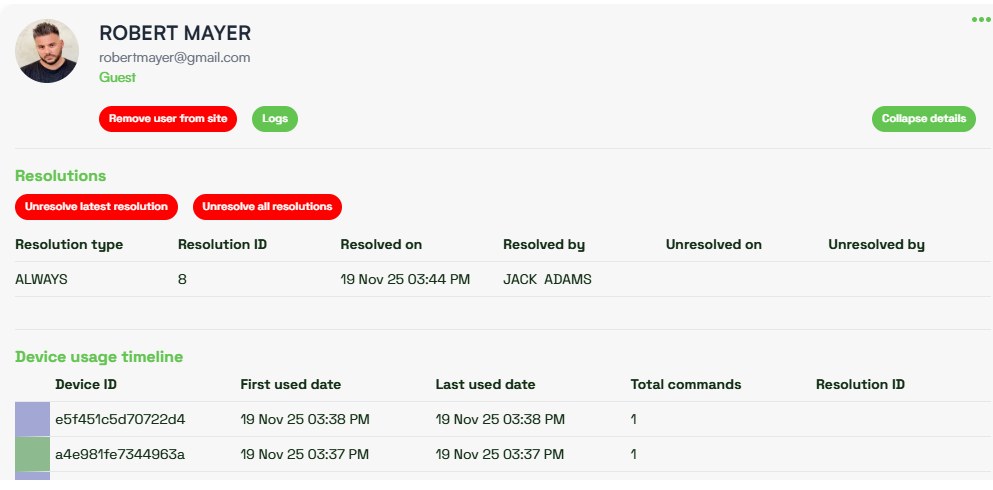Click the Device ID column header
Viewport: 993px width, 490px height.
86,385
